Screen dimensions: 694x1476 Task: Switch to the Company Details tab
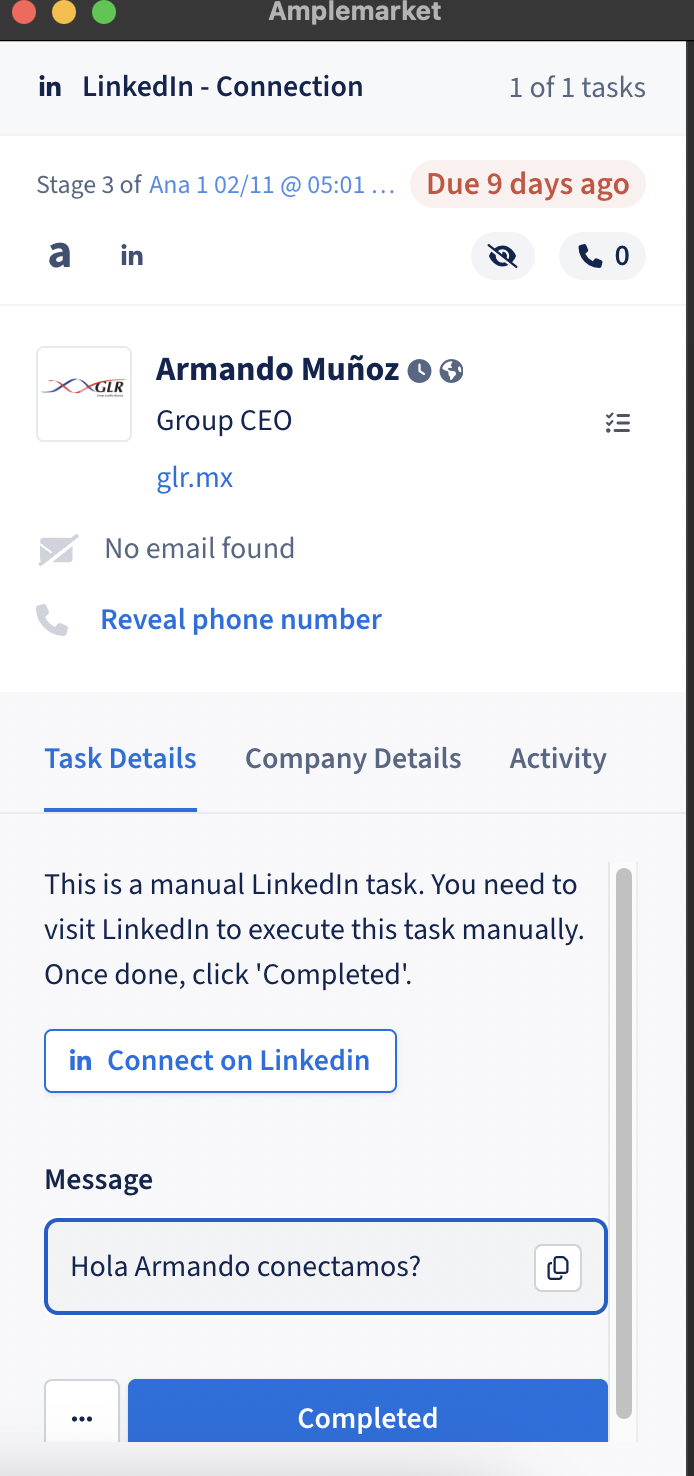[x=353, y=759]
